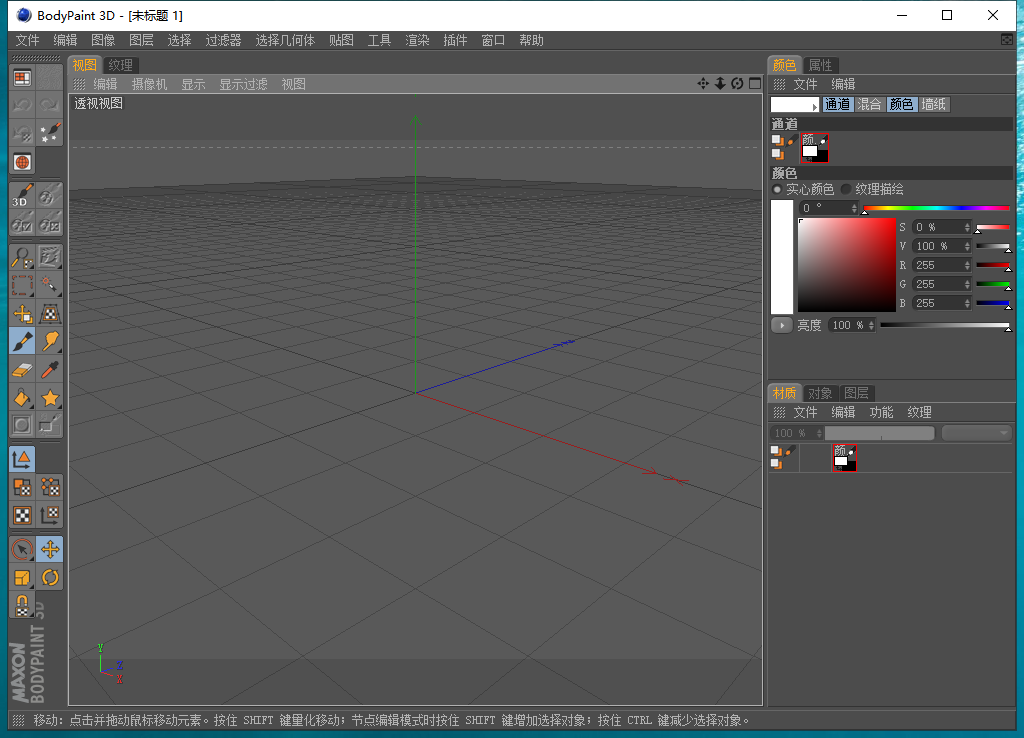Click the rainbow hue slider

(x=936, y=208)
